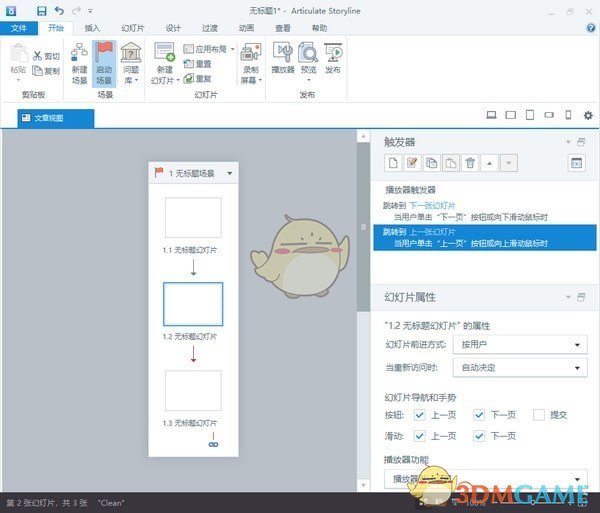Screen dimensions: 600x513
Task: Delete the selected trigger with trash icon
Action: coord(470,163)
